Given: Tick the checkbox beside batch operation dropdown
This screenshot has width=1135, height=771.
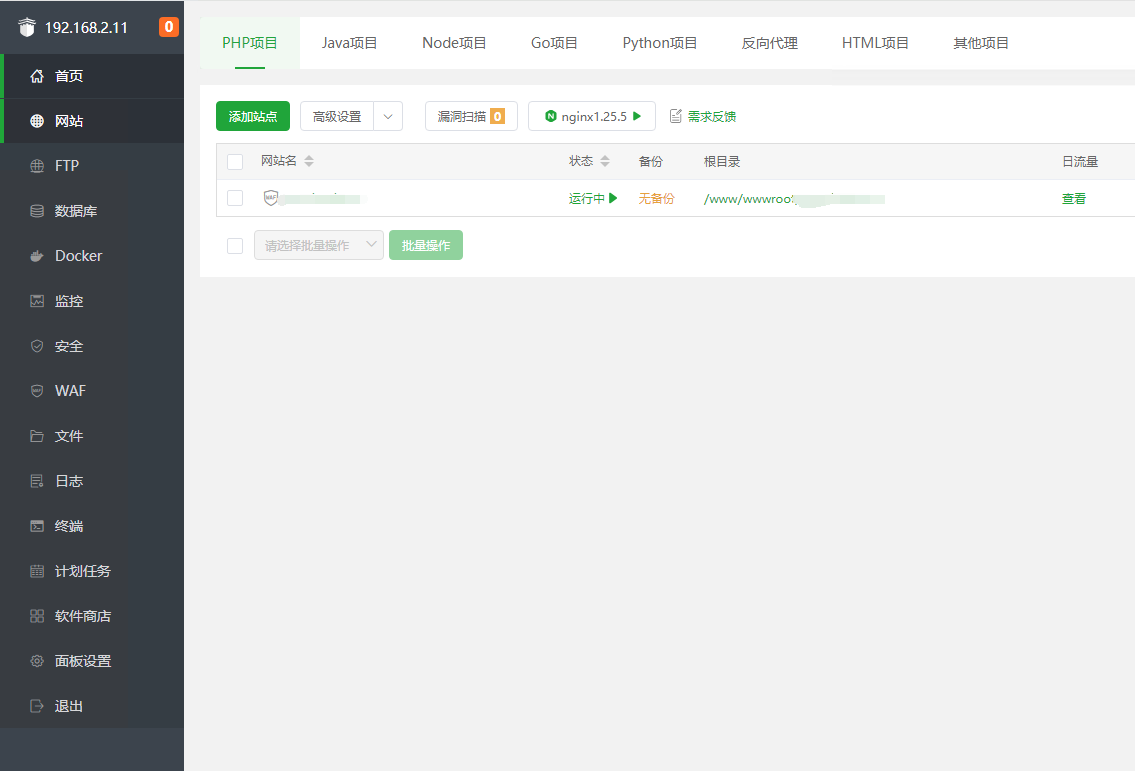Looking at the screenshot, I should click(235, 246).
